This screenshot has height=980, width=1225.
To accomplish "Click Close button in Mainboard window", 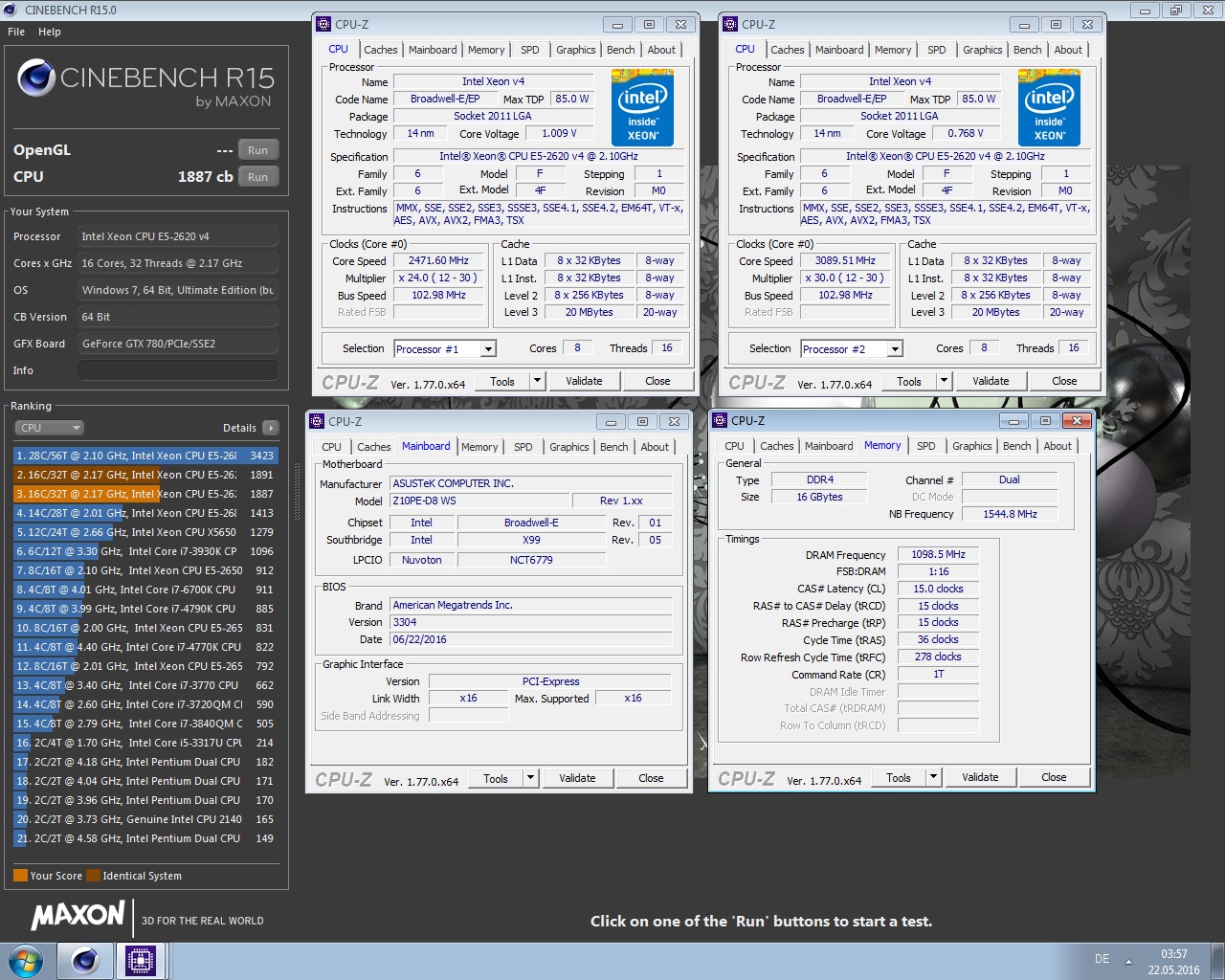I will click(x=651, y=778).
